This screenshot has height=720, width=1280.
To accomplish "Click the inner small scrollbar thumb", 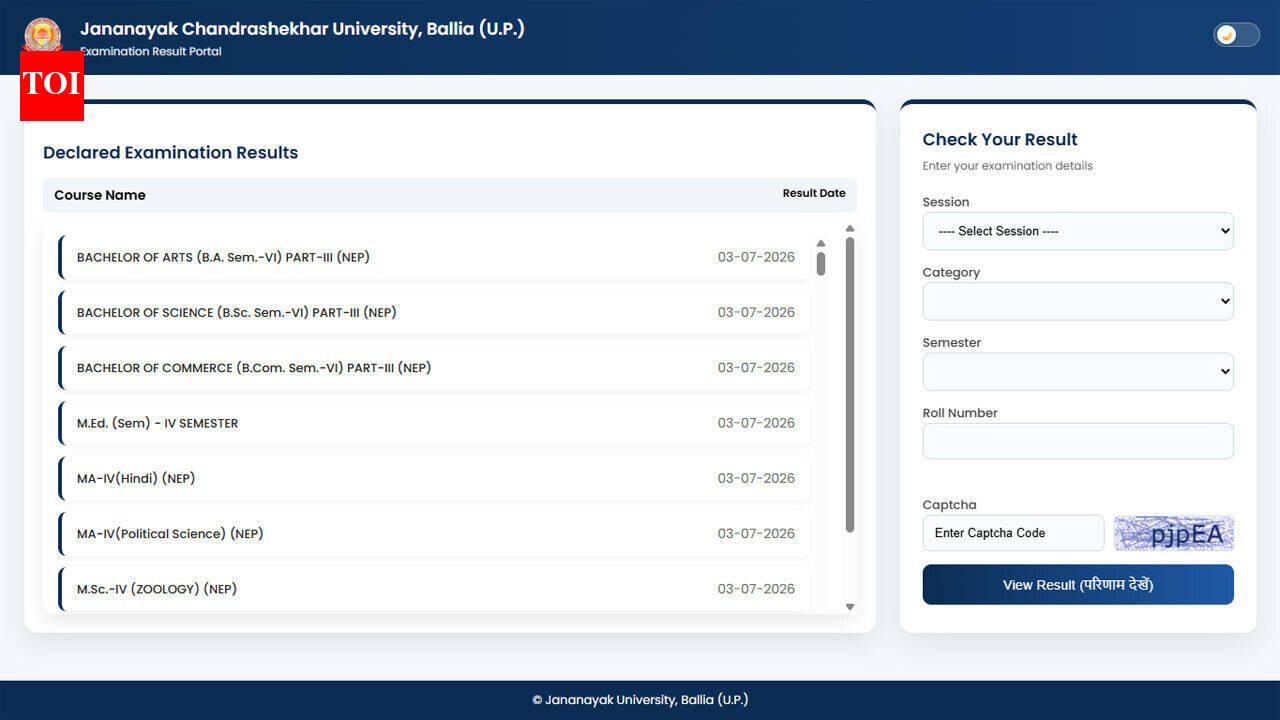I will tap(821, 263).
